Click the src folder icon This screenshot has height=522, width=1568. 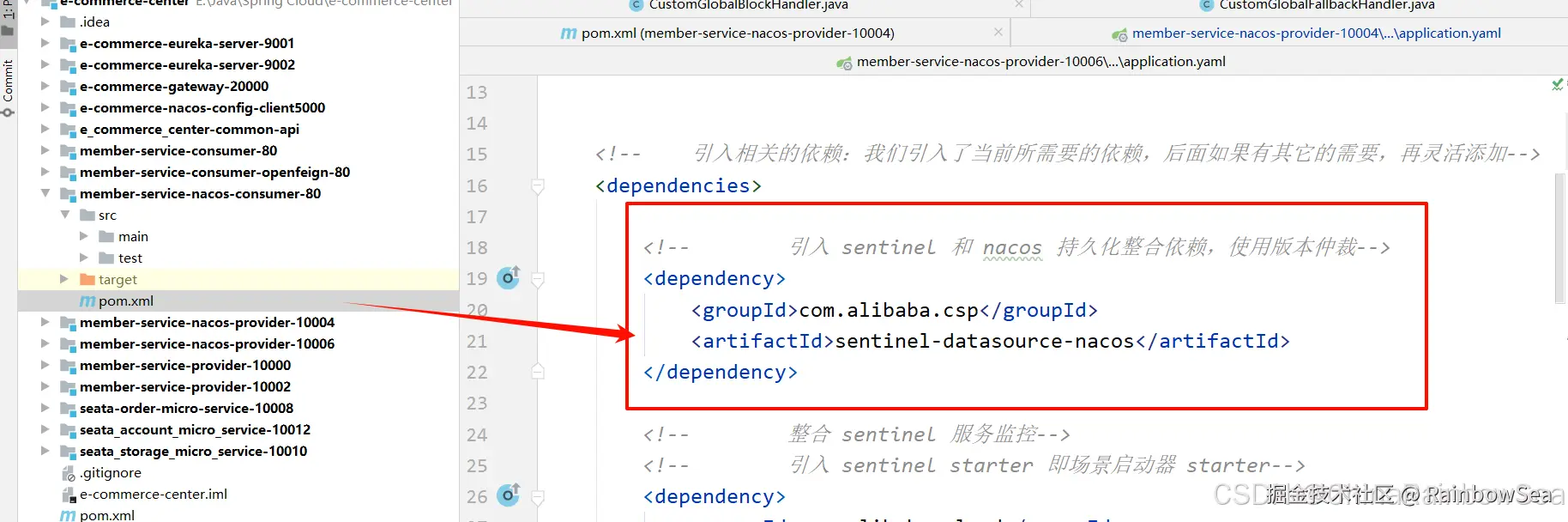[87, 215]
